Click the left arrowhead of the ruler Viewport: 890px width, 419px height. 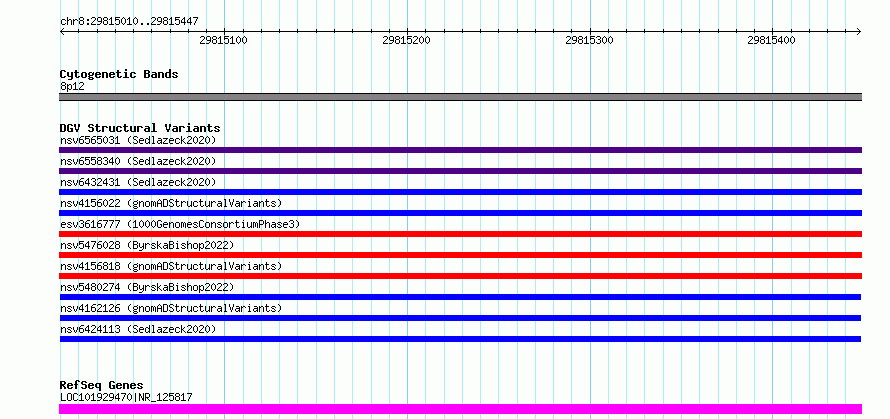pos(62,31)
